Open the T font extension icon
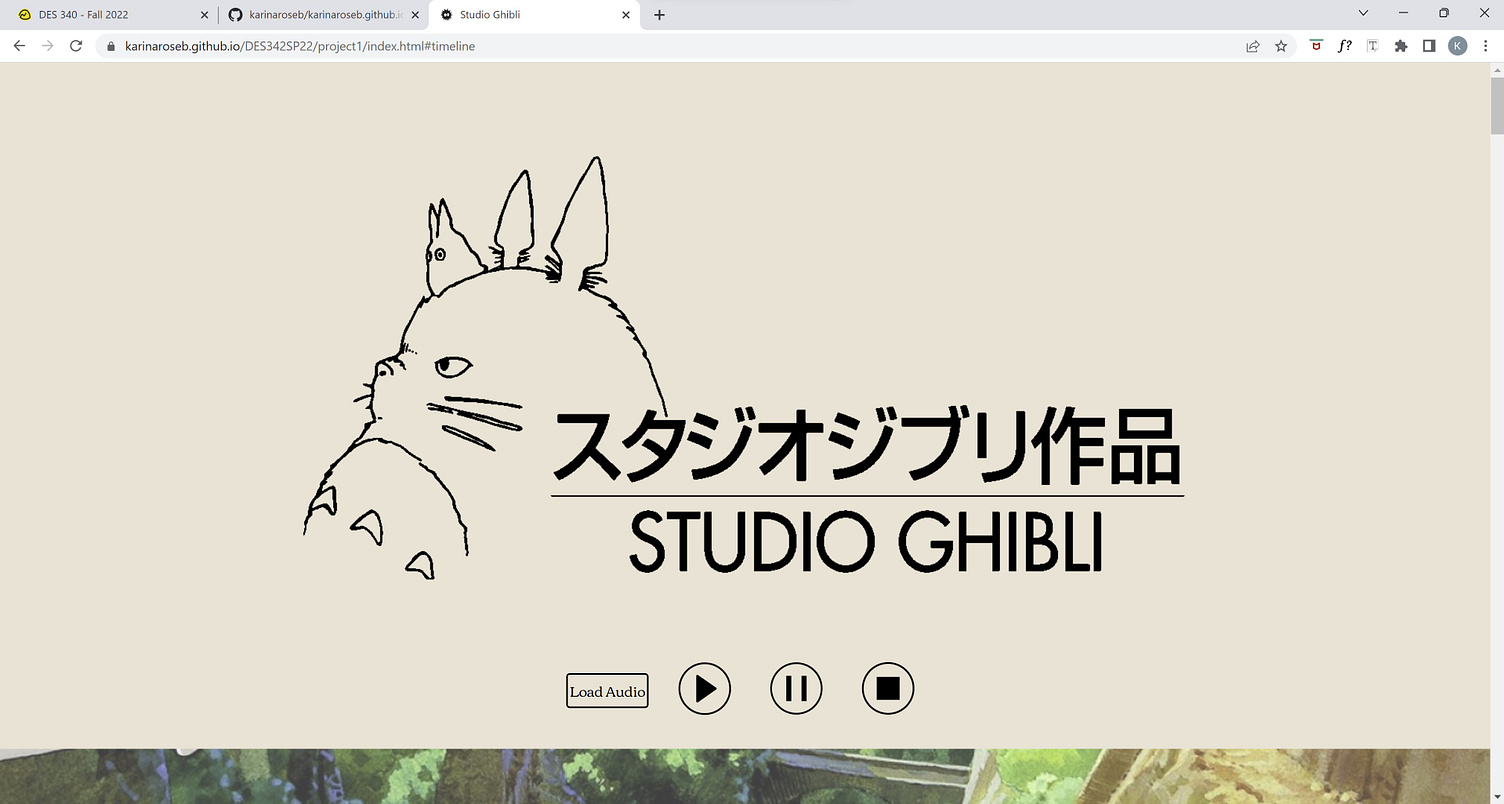This screenshot has height=804, width=1504. (1373, 46)
